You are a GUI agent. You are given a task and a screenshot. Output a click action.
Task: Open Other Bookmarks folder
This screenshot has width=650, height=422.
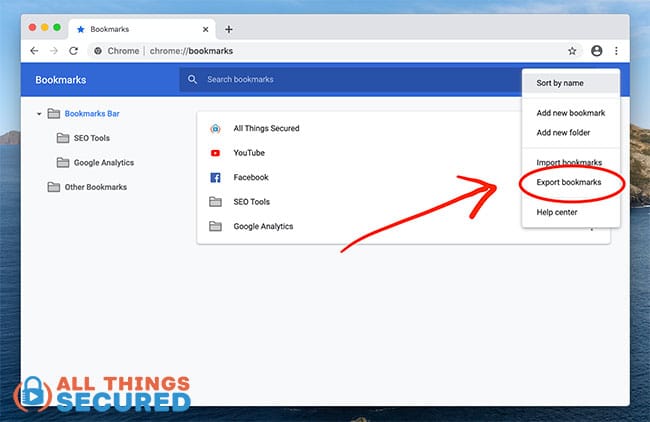[x=95, y=187]
